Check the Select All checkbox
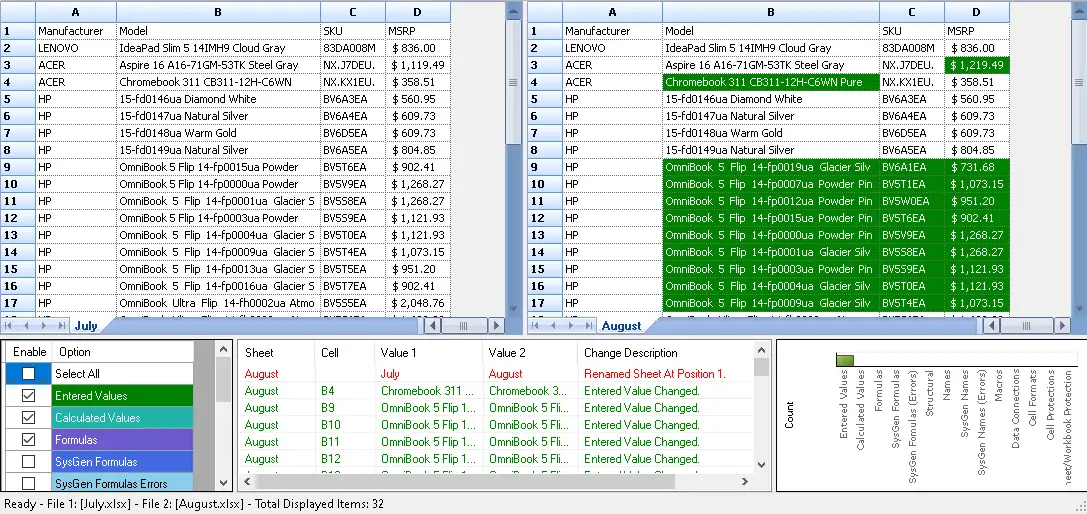The image size is (1087, 514). 28,373
